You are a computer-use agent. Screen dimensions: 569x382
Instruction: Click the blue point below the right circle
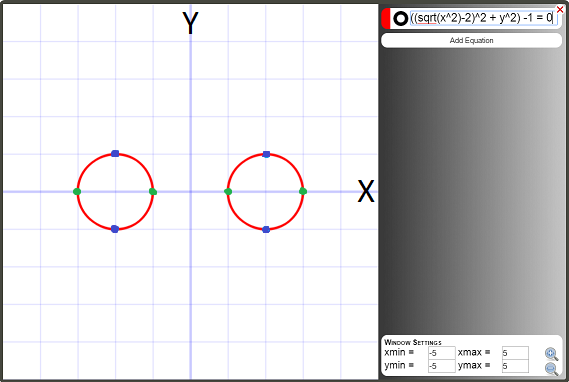pos(266,229)
